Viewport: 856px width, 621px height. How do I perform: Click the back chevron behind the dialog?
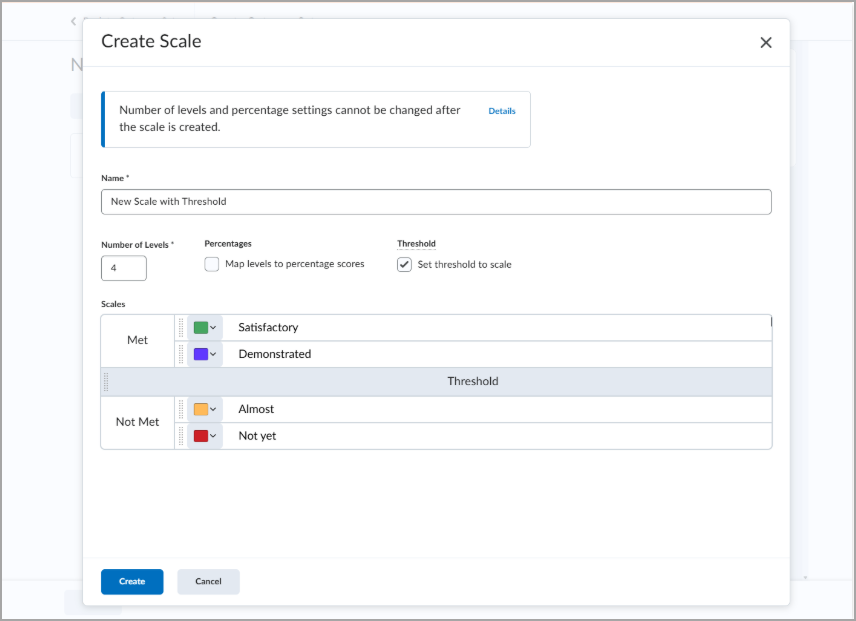coord(73,21)
